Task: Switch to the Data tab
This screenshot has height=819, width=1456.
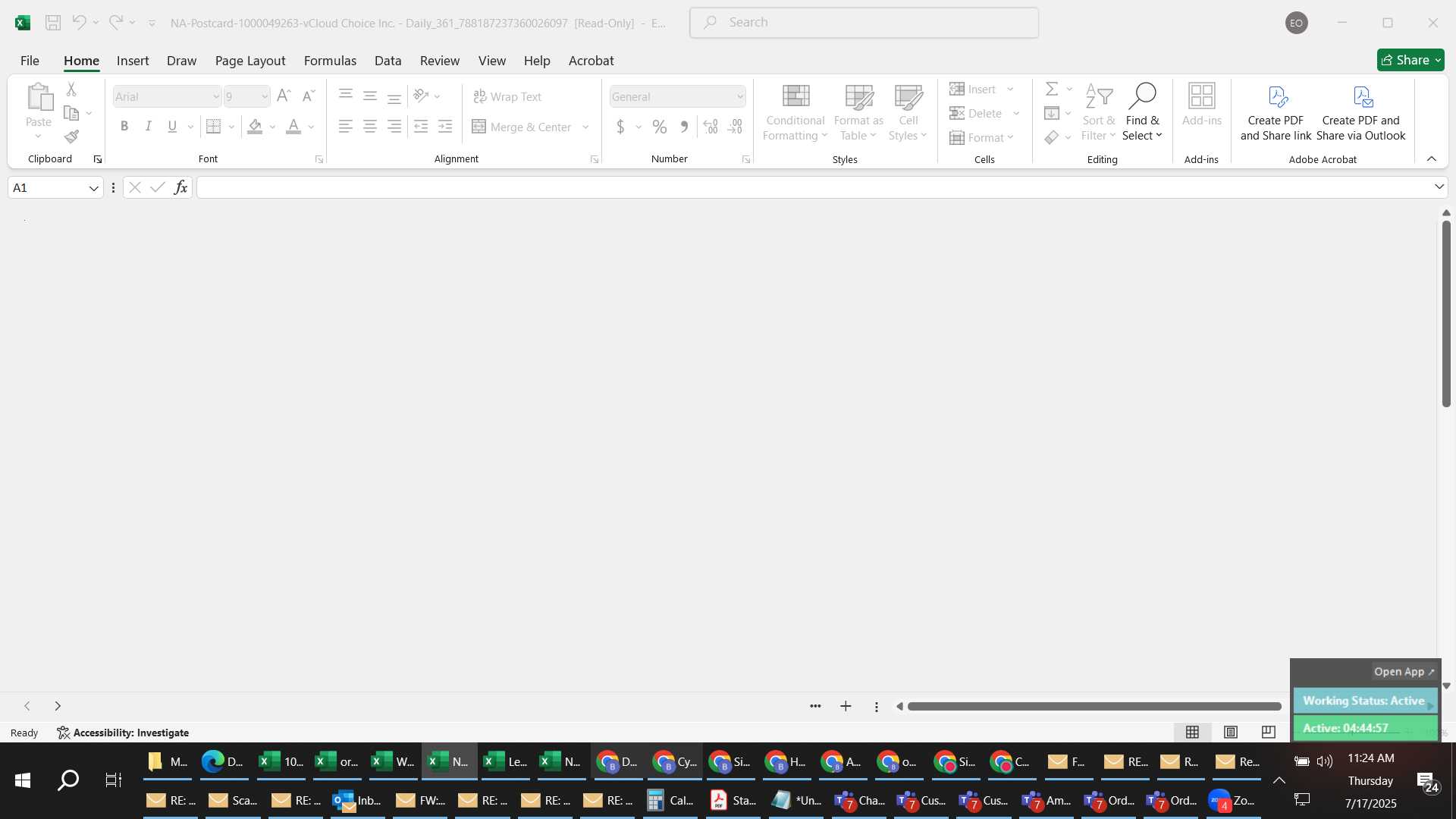Action: point(388,61)
